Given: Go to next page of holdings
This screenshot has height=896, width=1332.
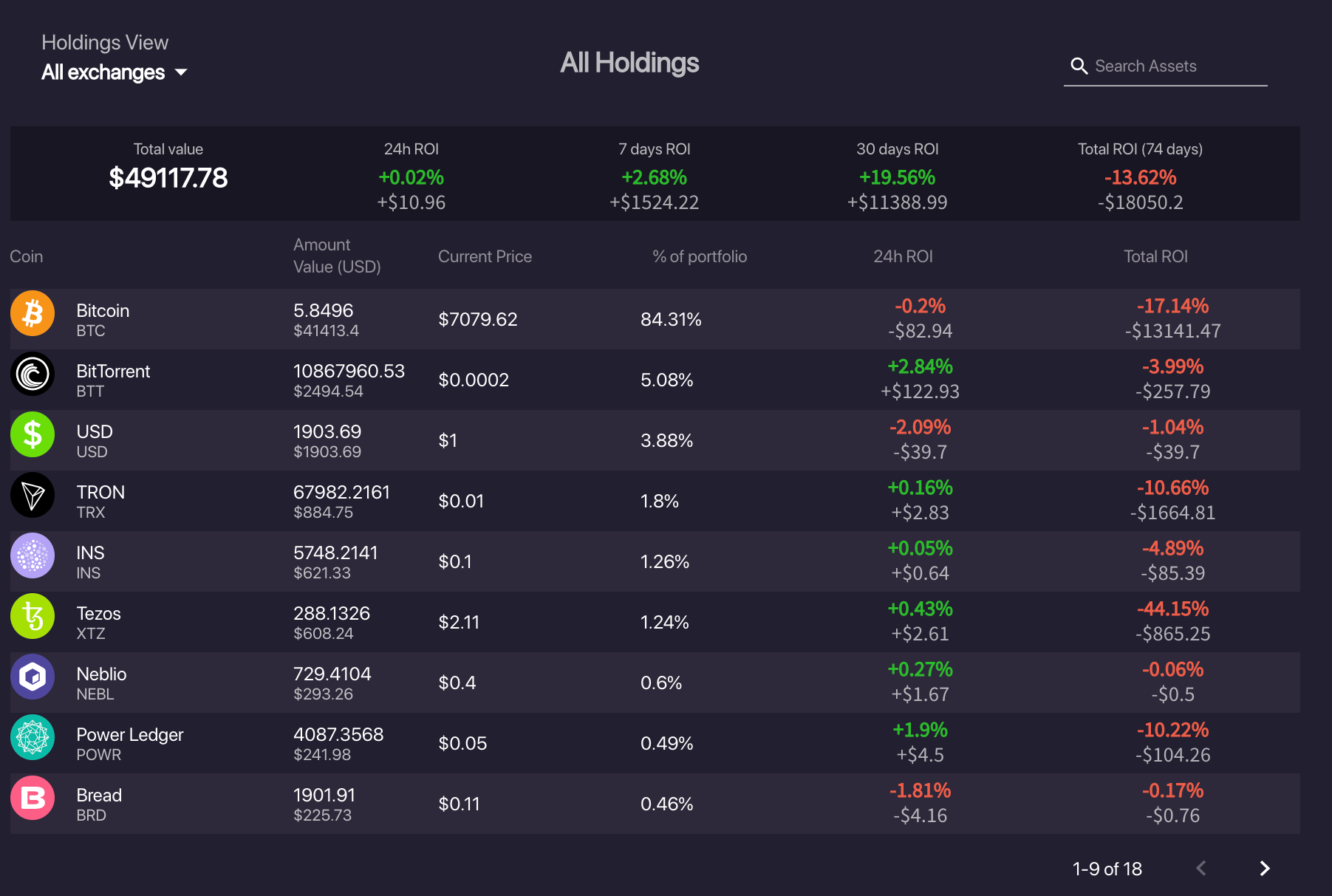Looking at the screenshot, I should [x=1265, y=868].
